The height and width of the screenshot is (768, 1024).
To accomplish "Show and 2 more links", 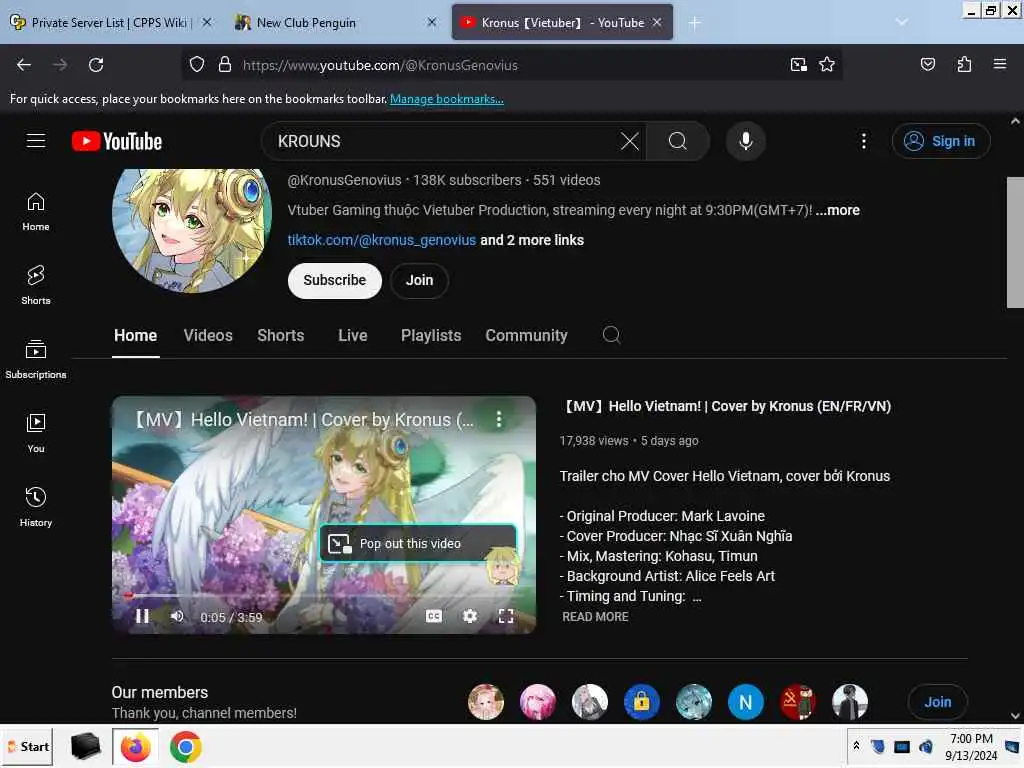I will point(532,240).
